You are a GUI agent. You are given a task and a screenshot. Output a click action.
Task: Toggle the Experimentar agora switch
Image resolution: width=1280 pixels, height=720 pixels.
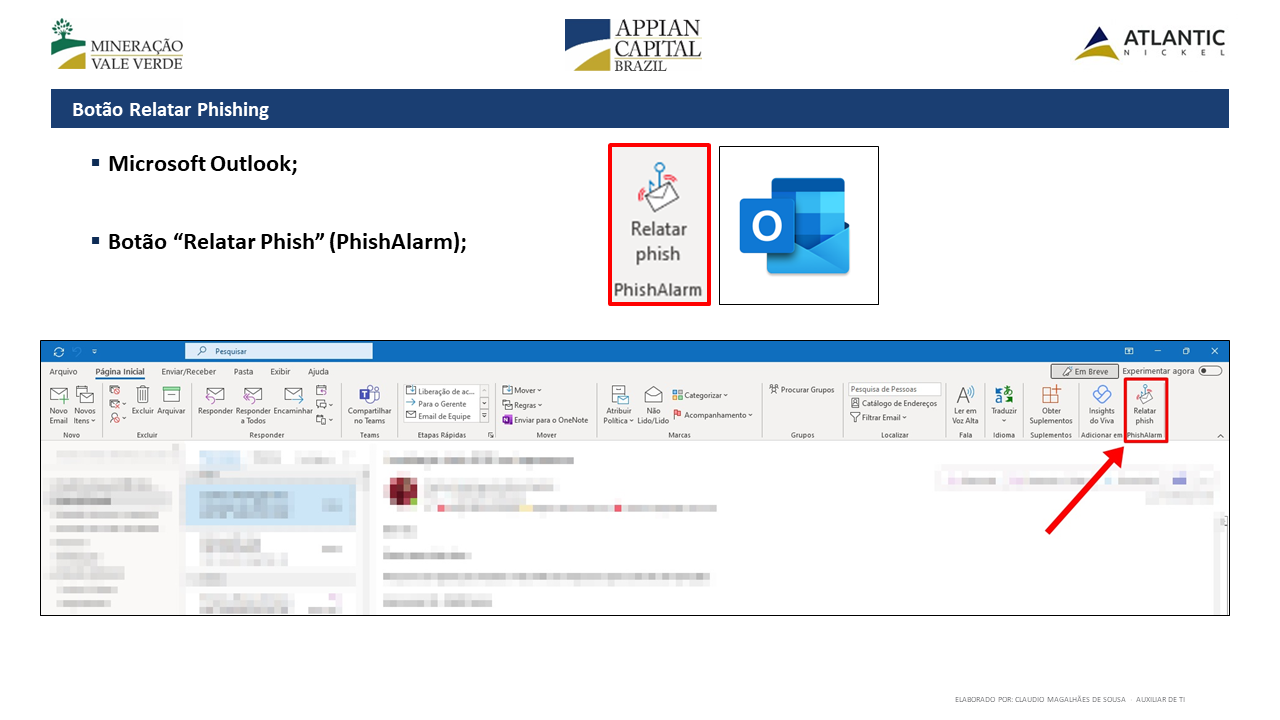[x=1210, y=371]
